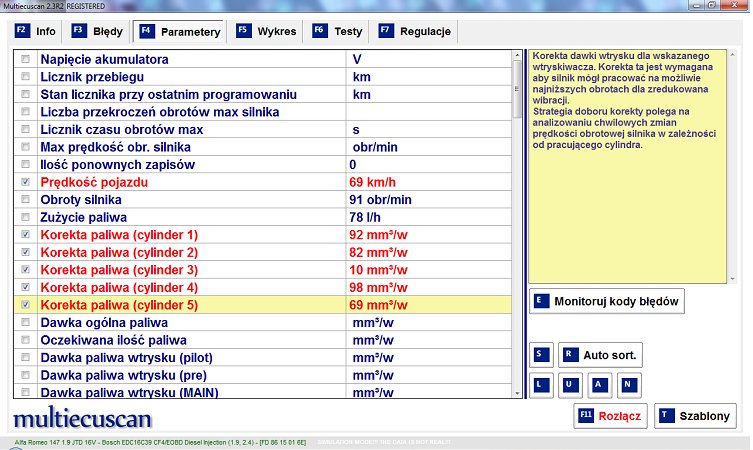This screenshot has height=450, width=753.
Task: Click Rozłącz to disconnect
Action: (x=609, y=416)
